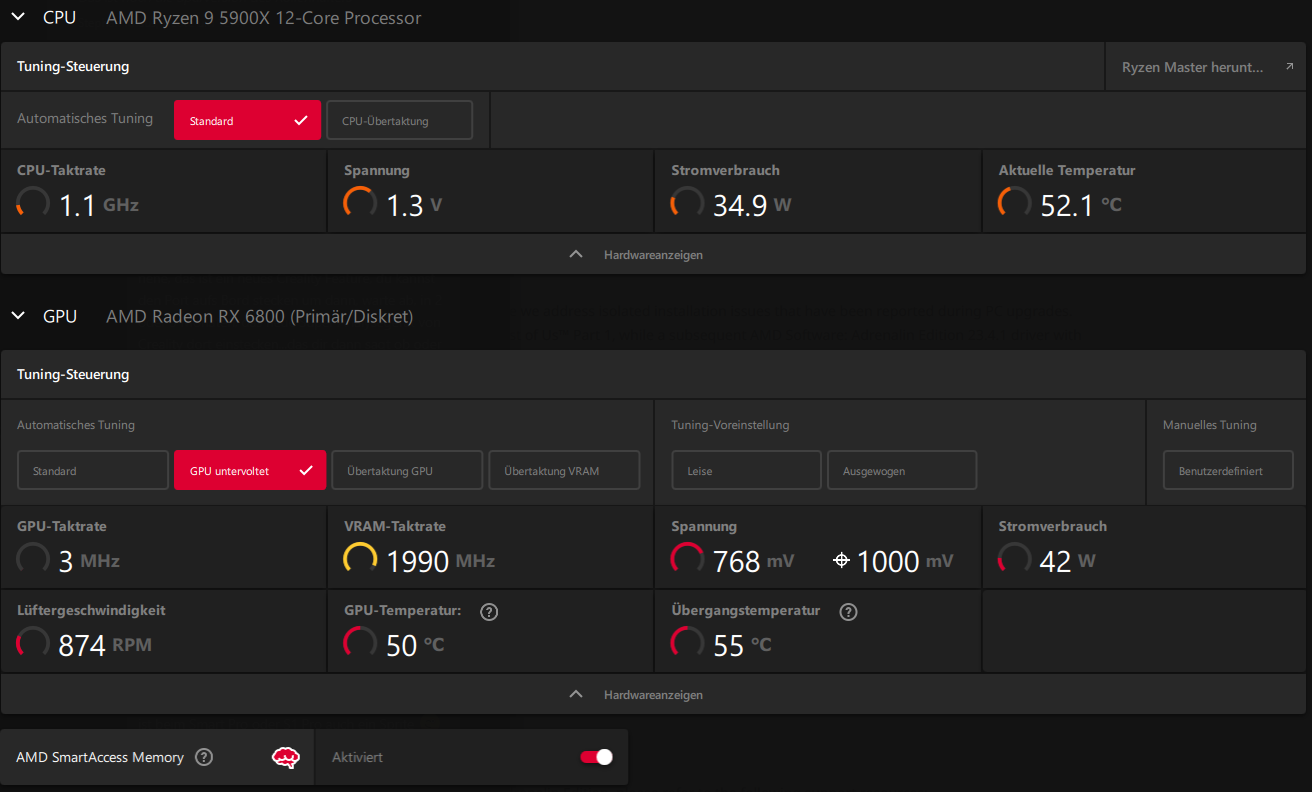Click the 55 °C junction temperature value
1312x792 pixels.
(742, 646)
